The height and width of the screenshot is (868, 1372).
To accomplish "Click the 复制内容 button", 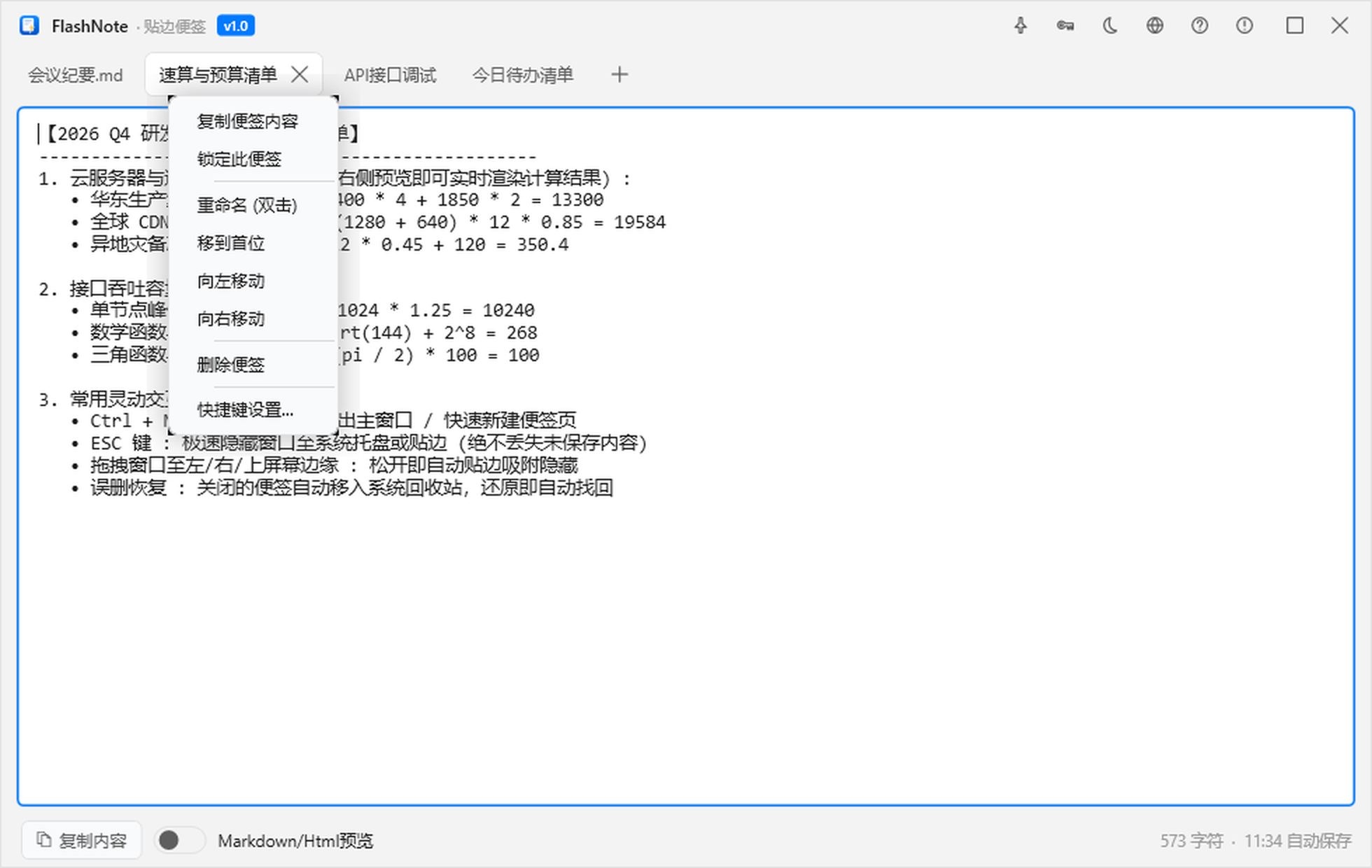I will pos(82,840).
